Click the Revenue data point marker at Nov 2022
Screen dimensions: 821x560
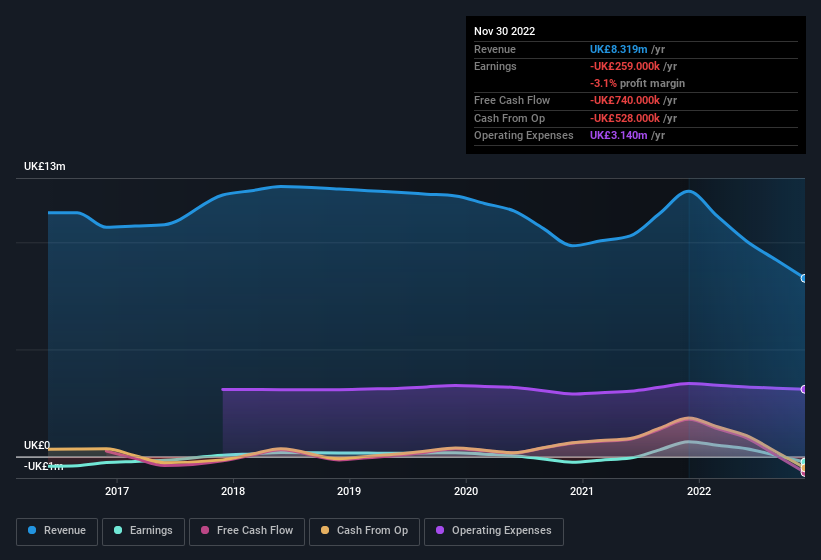(804, 278)
